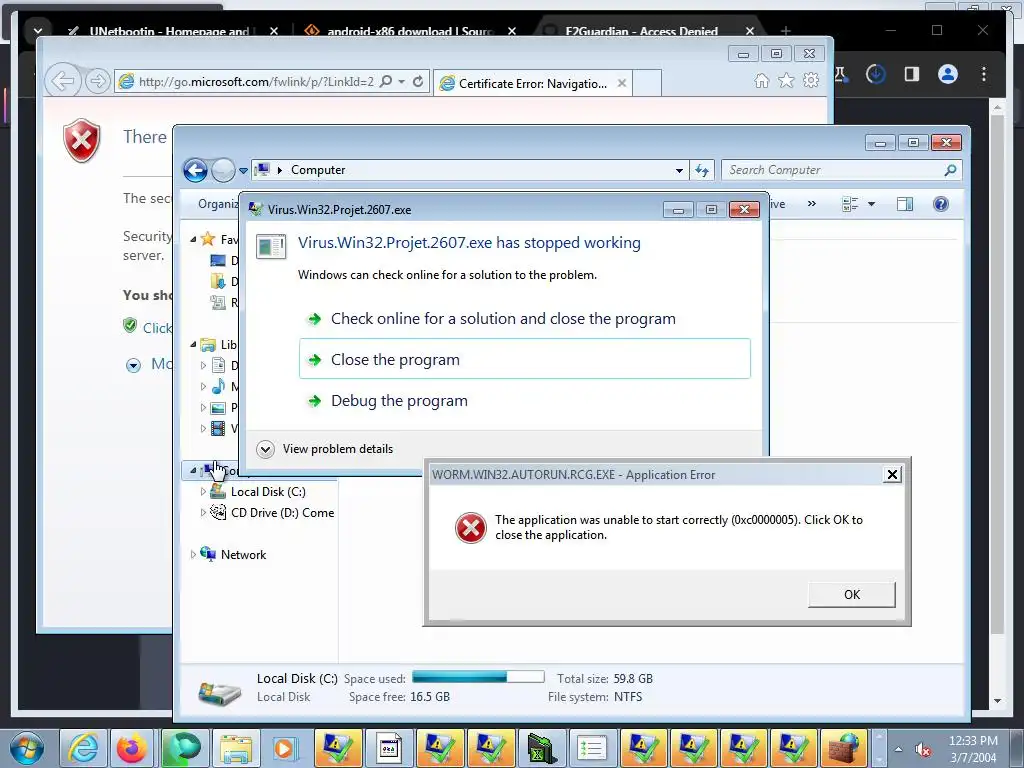Switch to android-x86 download Chrome tab
1024x768 pixels.
click(x=409, y=31)
